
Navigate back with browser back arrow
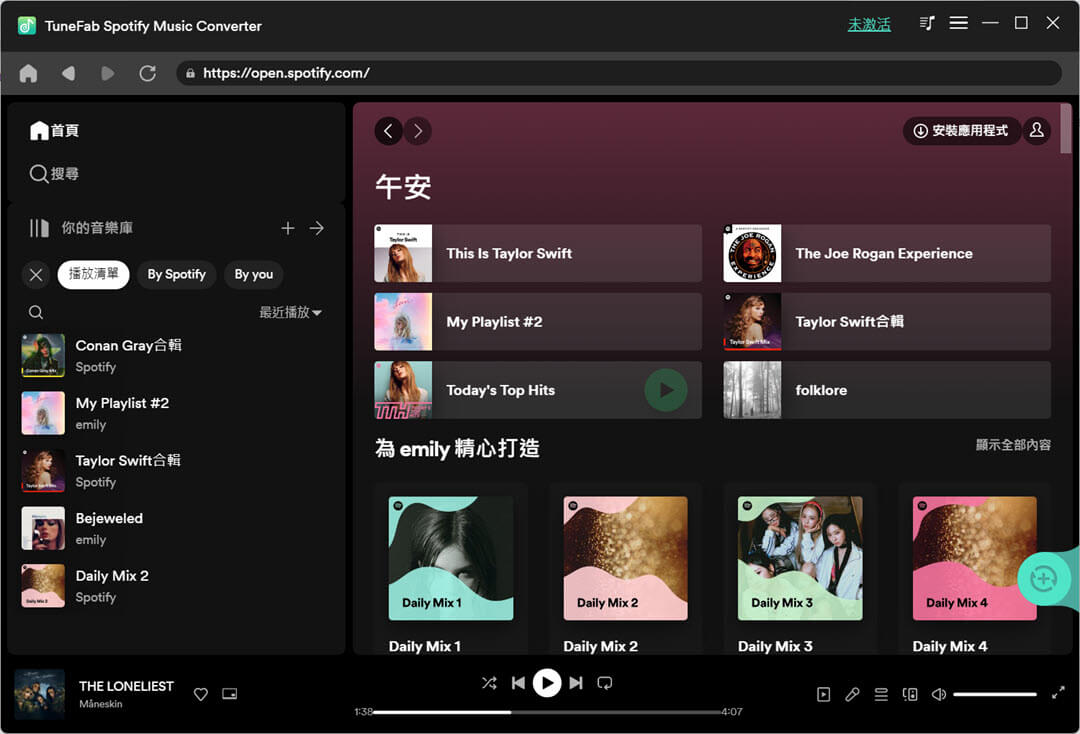68,73
